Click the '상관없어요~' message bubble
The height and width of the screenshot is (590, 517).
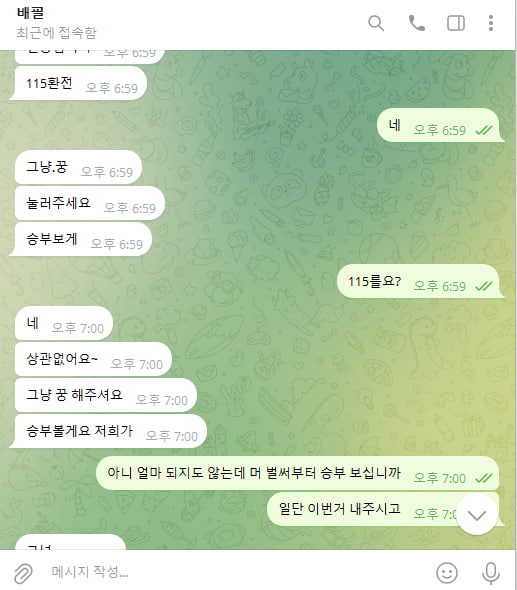93,359
